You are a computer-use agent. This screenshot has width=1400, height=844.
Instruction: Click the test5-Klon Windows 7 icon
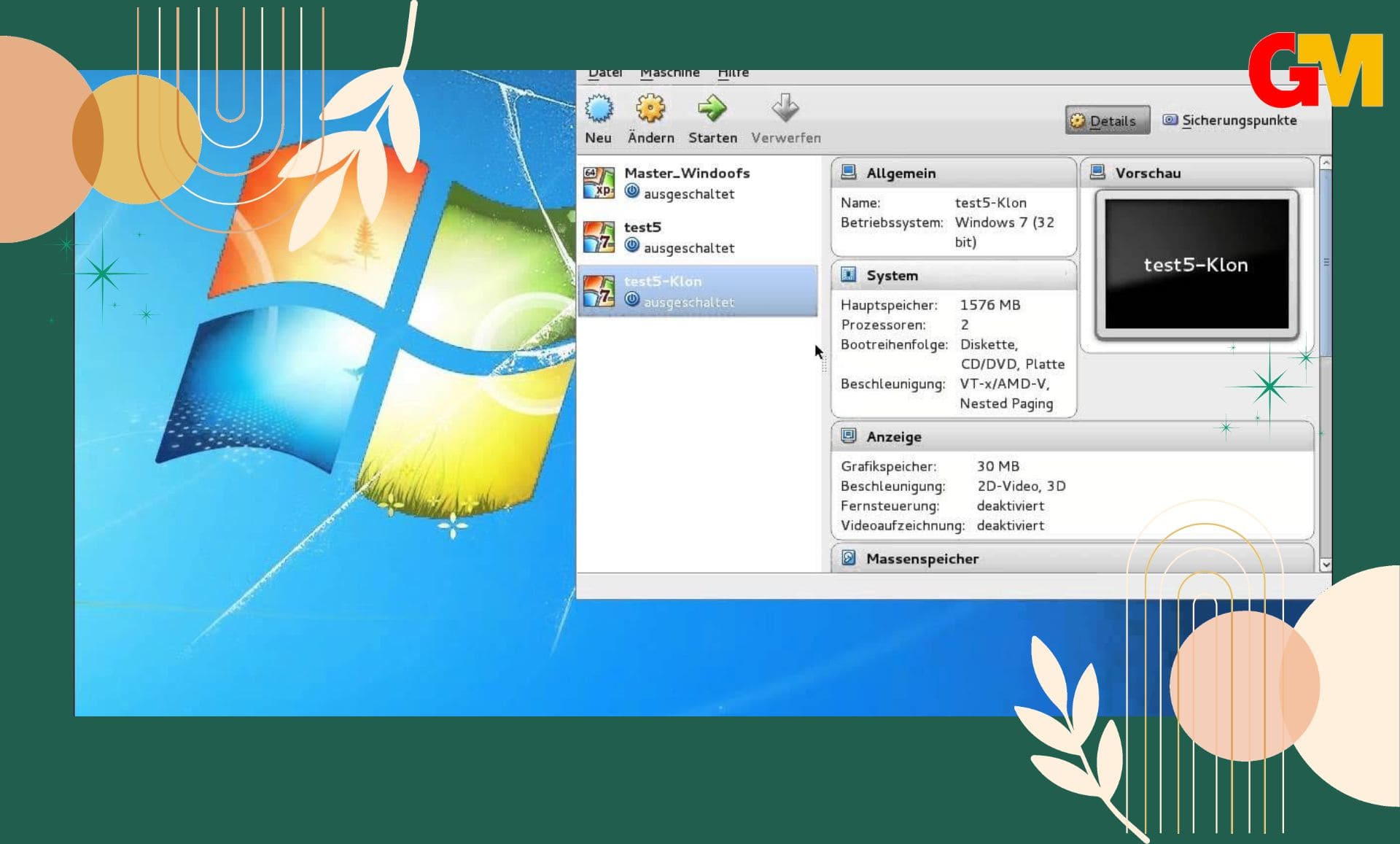(x=599, y=291)
